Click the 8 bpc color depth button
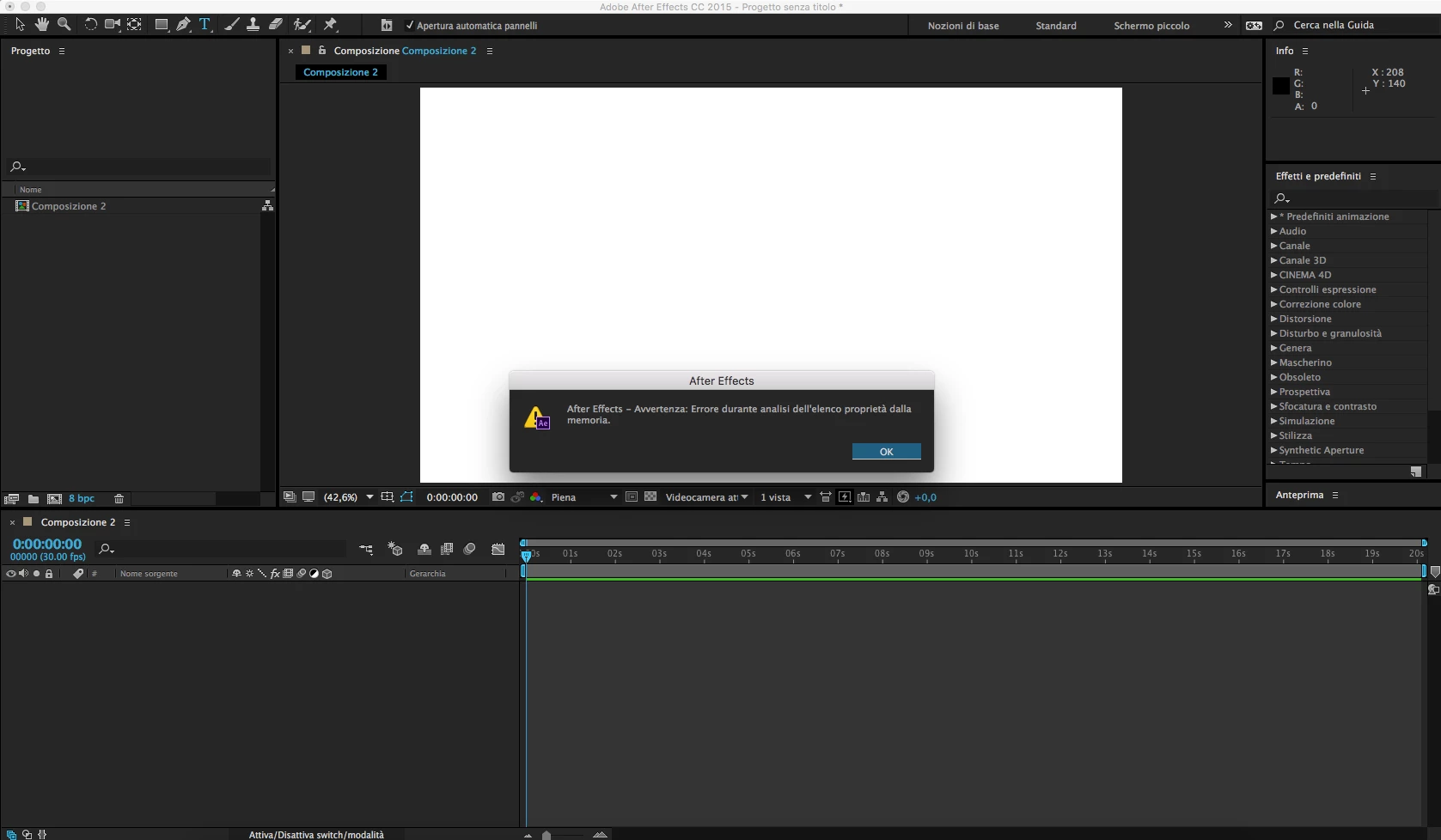This screenshot has height=840, width=1441. point(82,498)
